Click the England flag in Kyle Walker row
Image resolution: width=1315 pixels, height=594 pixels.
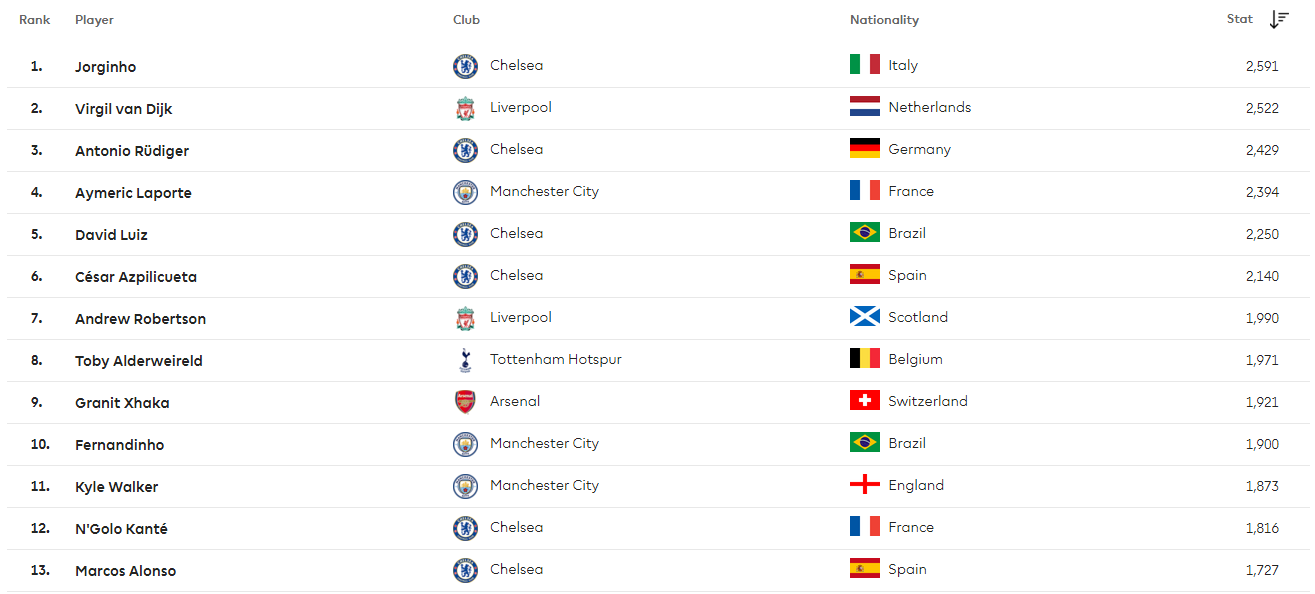[865, 485]
